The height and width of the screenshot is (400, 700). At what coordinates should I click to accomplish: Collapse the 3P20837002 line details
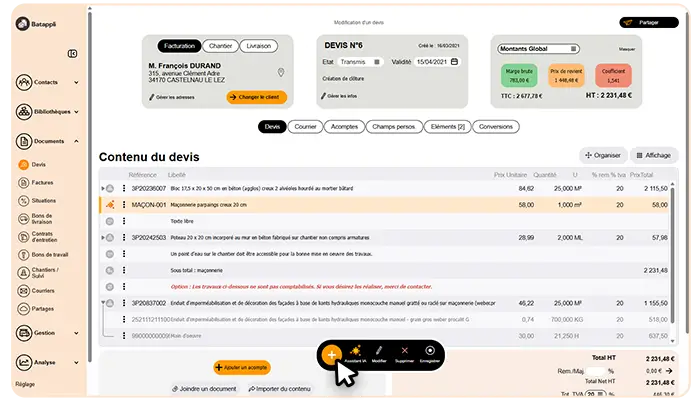[103, 303]
